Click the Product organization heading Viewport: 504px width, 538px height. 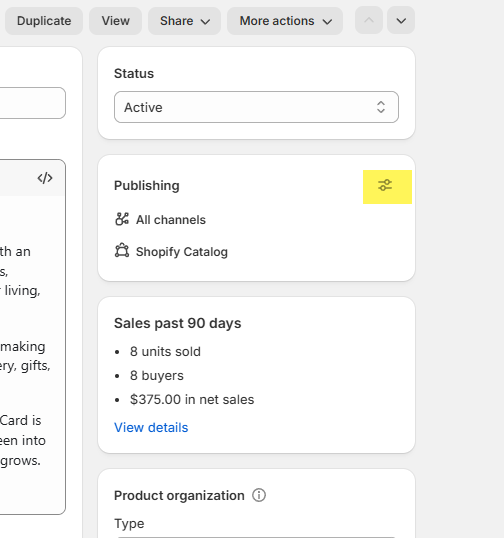point(179,495)
